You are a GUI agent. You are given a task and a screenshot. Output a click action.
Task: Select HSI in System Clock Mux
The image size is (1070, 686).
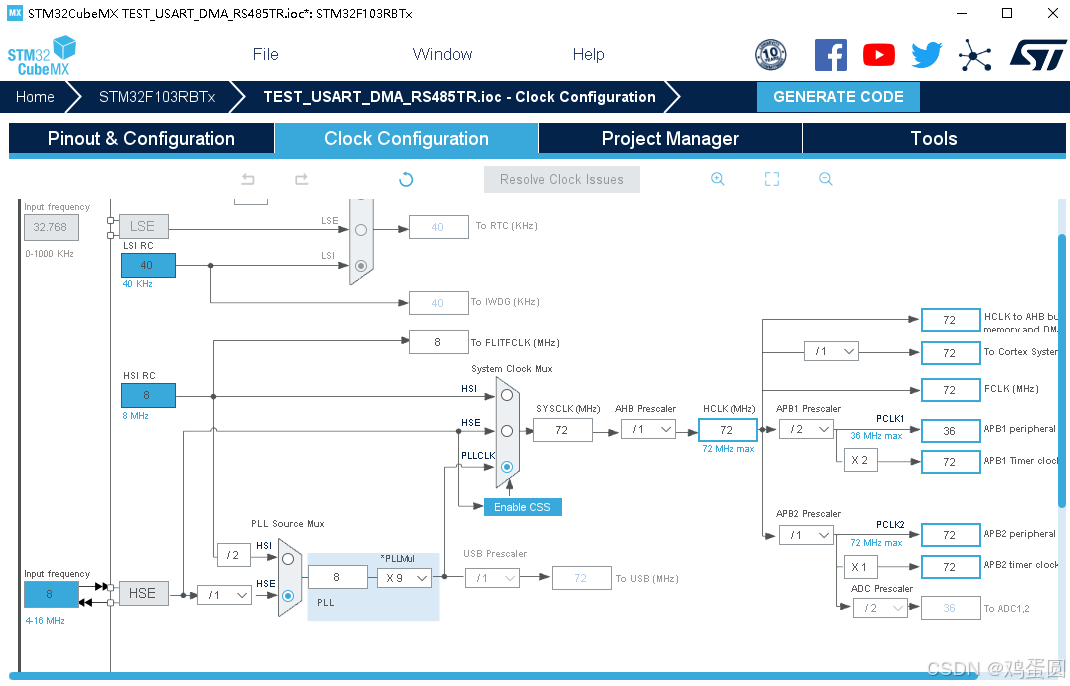[507, 395]
